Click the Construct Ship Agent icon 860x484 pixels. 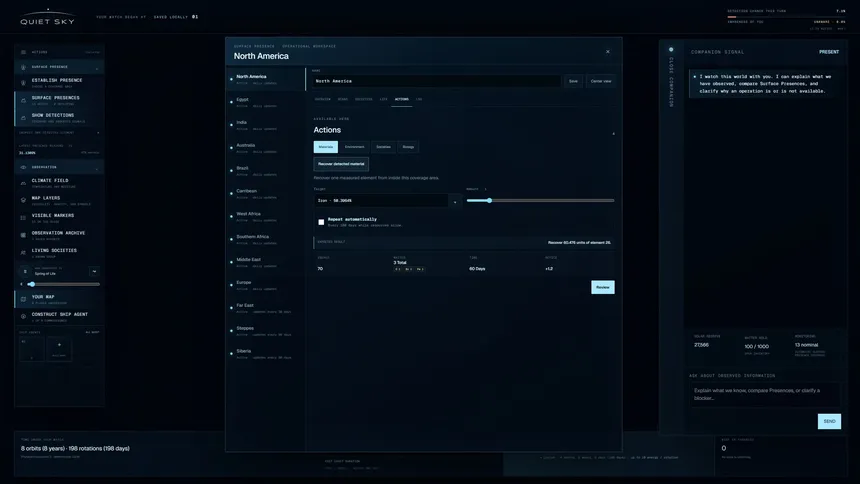(23, 317)
